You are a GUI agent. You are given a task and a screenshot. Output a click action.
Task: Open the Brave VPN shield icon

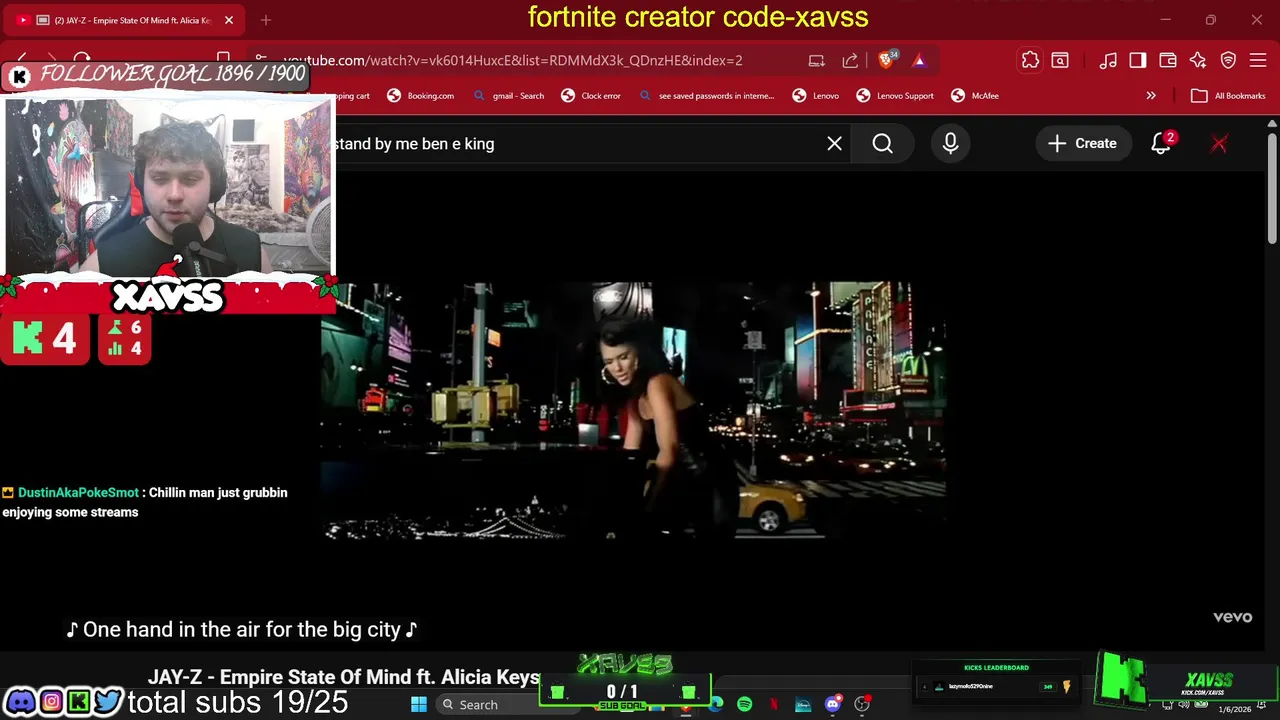tap(1228, 60)
